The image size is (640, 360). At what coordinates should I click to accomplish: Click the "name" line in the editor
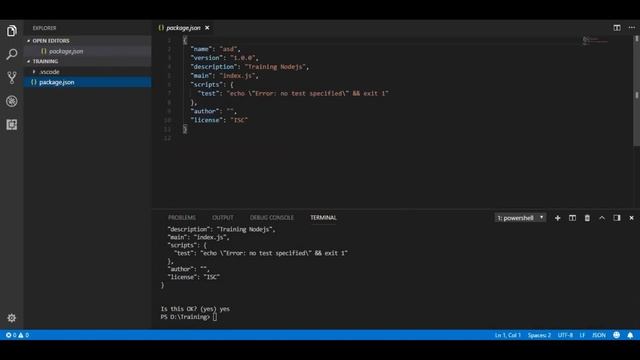click(x=215, y=49)
